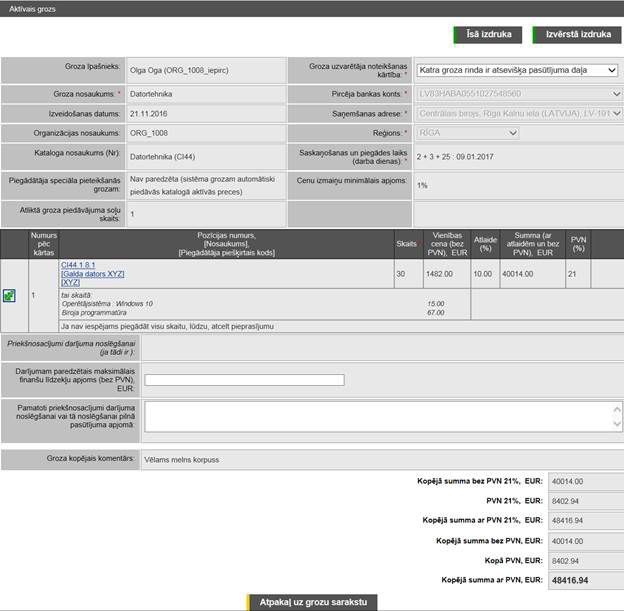Click the Aktīvais grozs panel header

(32, 8)
